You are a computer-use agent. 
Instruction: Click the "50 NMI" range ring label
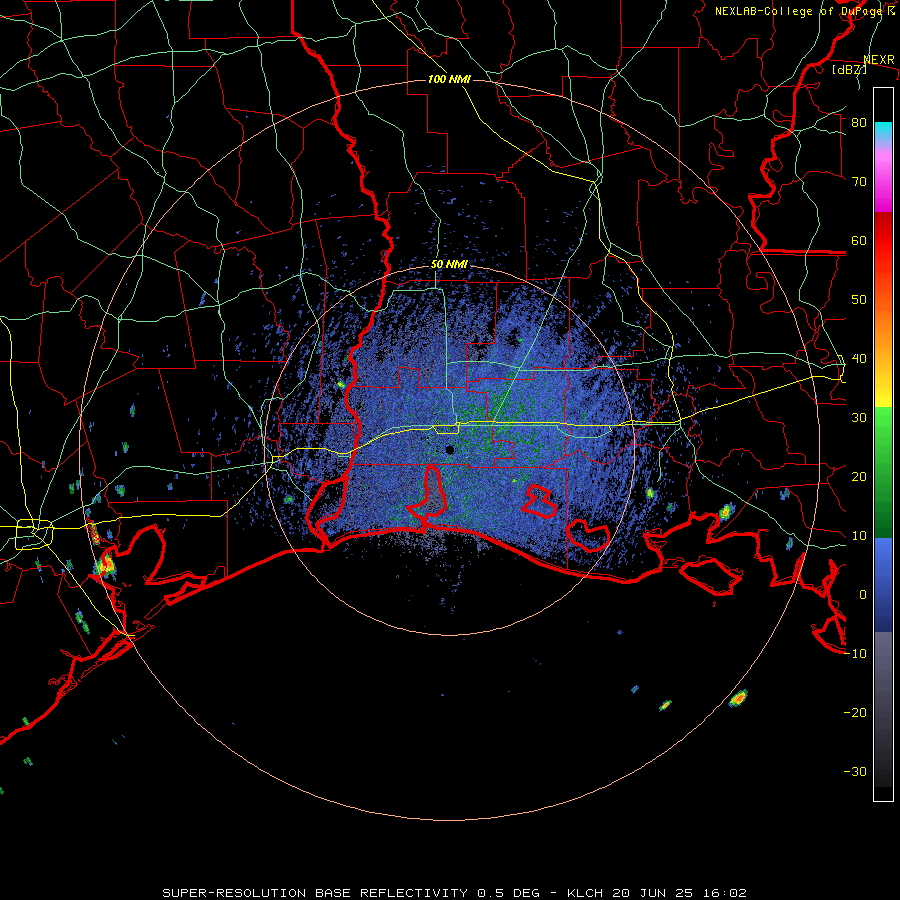tap(449, 265)
